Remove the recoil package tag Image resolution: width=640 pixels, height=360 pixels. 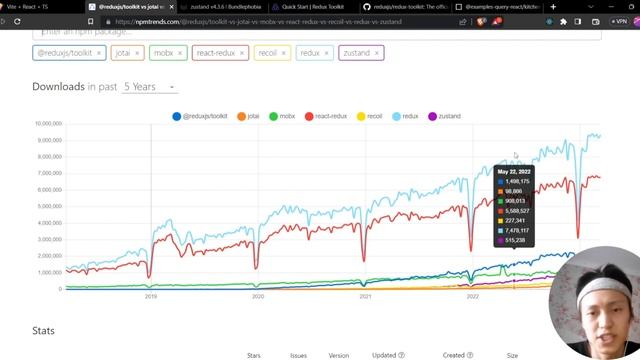tap(284, 53)
